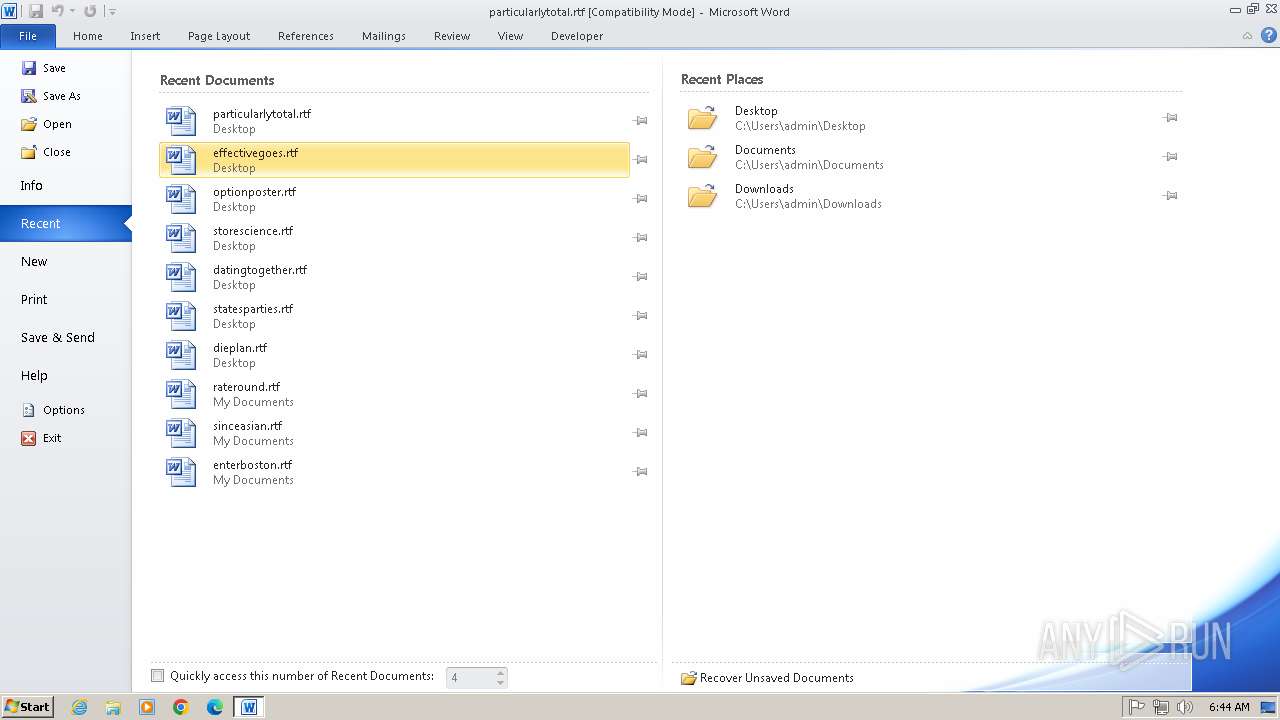Viewport: 1280px width, 720px height.
Task: Click the Save icon in Quick Access Toolbar
Action: coord(36,11)
